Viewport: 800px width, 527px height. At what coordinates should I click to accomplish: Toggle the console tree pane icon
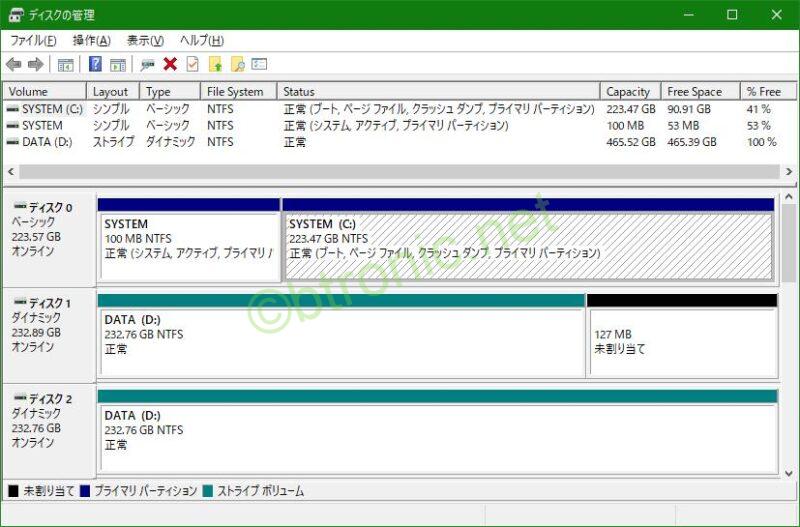[66, 65]
